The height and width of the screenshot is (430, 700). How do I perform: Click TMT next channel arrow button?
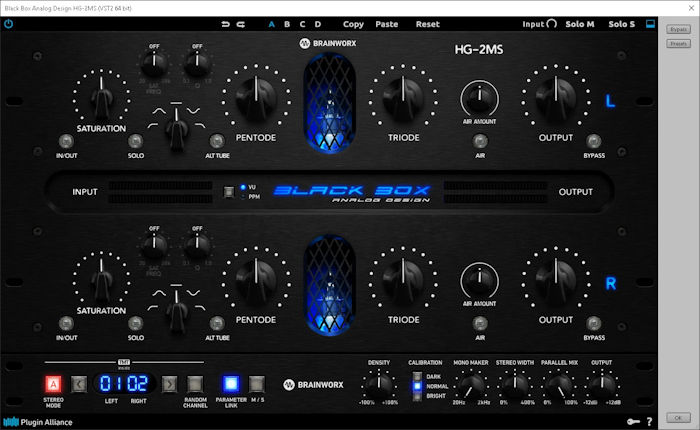point(169,384)
